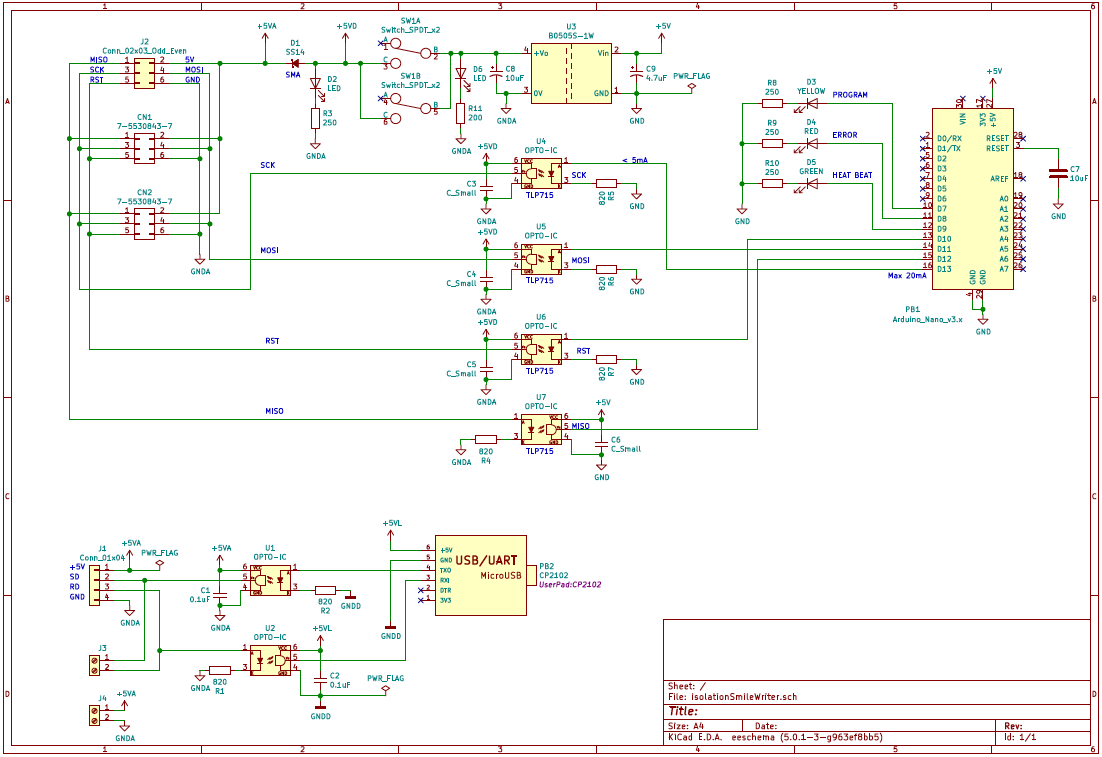
Task: Click the Arduino Nano PB1 module body
Action: tap(973, 199)
